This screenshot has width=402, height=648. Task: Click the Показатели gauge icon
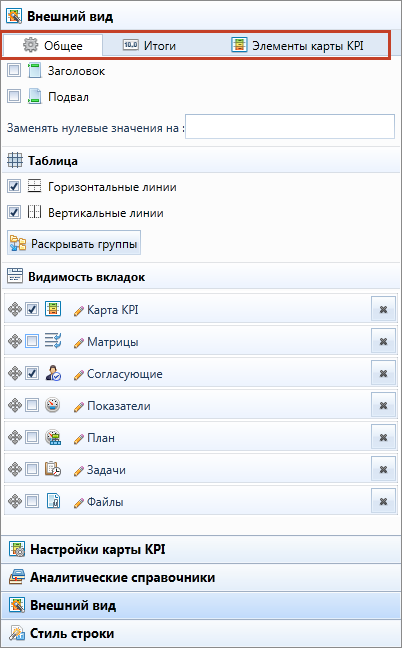pos(53,405)
